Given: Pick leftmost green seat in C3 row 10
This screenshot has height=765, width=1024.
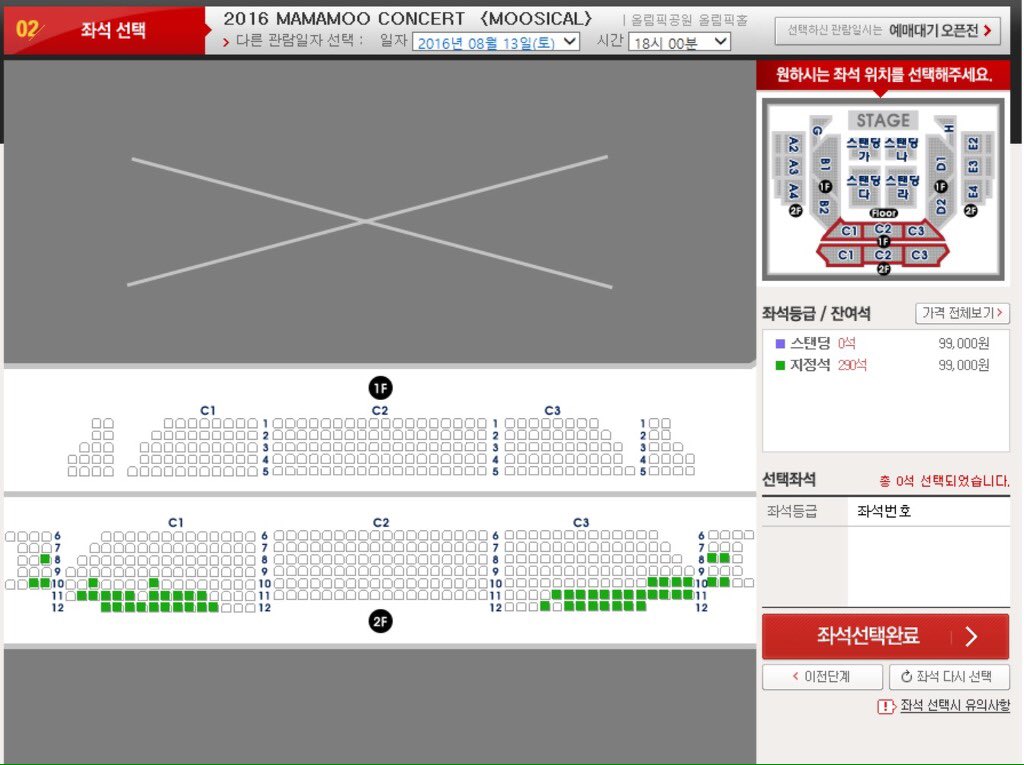Looking at the screenshot, I should click(652, 582).
